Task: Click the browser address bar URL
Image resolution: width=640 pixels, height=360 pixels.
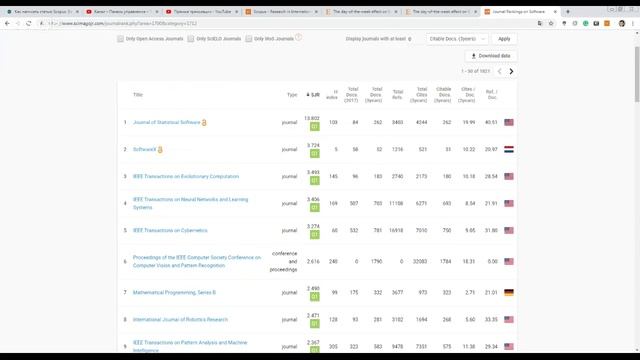Action: (129, 24)
